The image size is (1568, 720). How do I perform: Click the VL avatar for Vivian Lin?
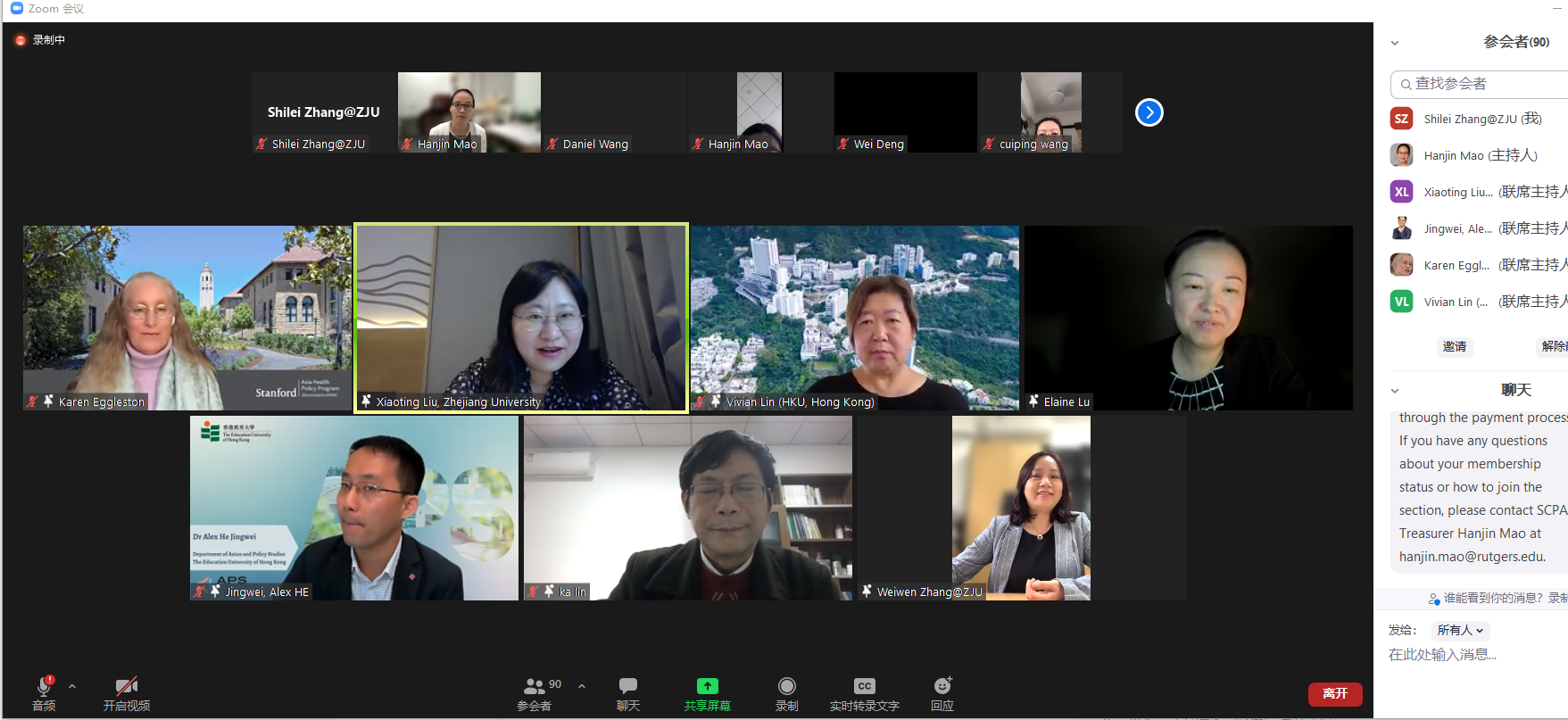point(1402,302)
